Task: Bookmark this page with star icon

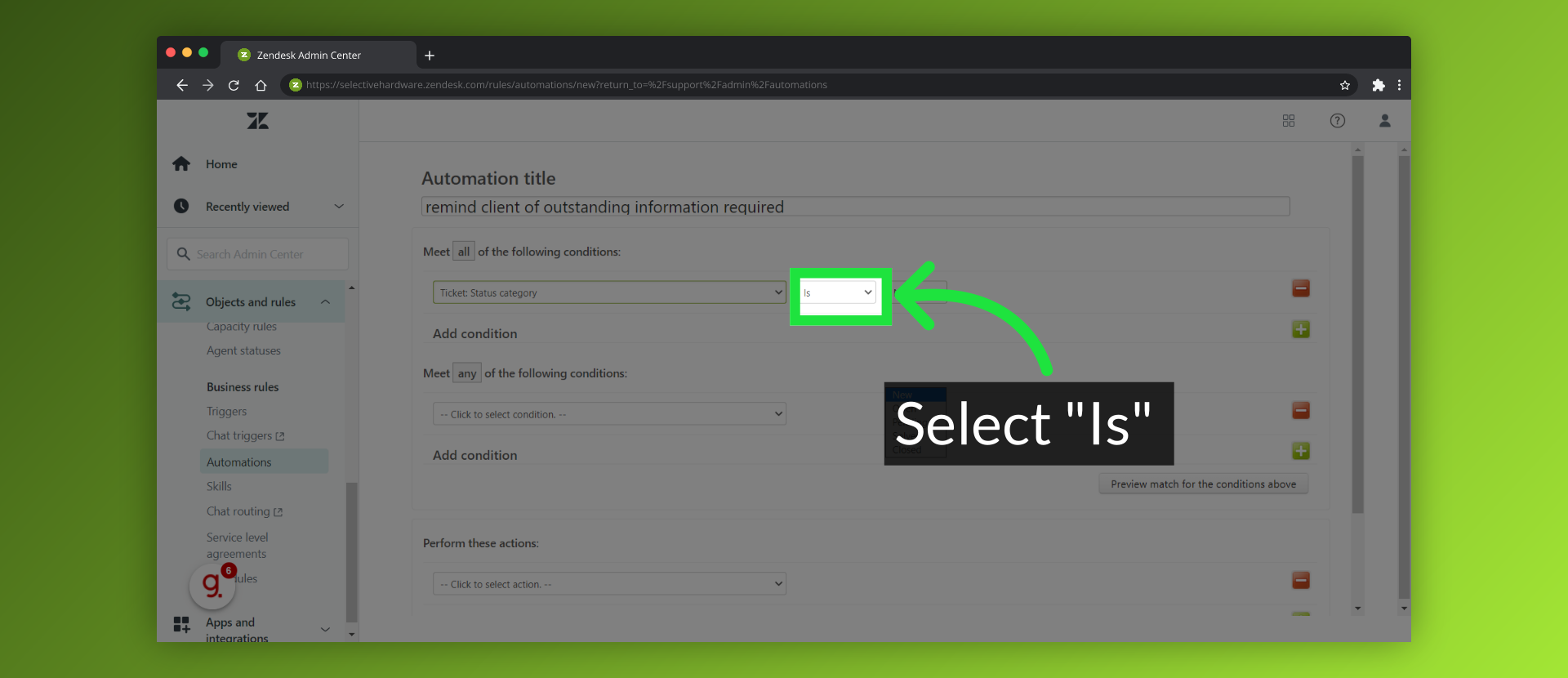Action: coord(1344,85)
